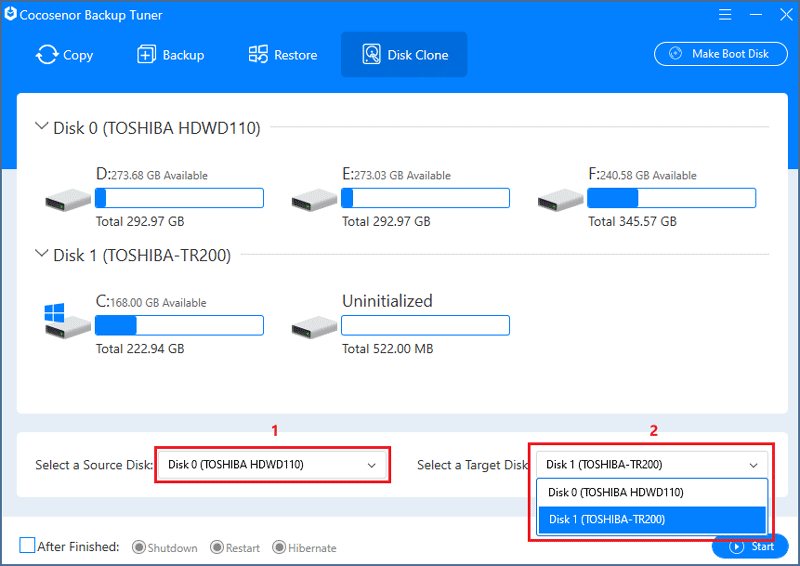
Task: Click the 'Total 522.00 MB' text
Action: (x=387, y=349)
